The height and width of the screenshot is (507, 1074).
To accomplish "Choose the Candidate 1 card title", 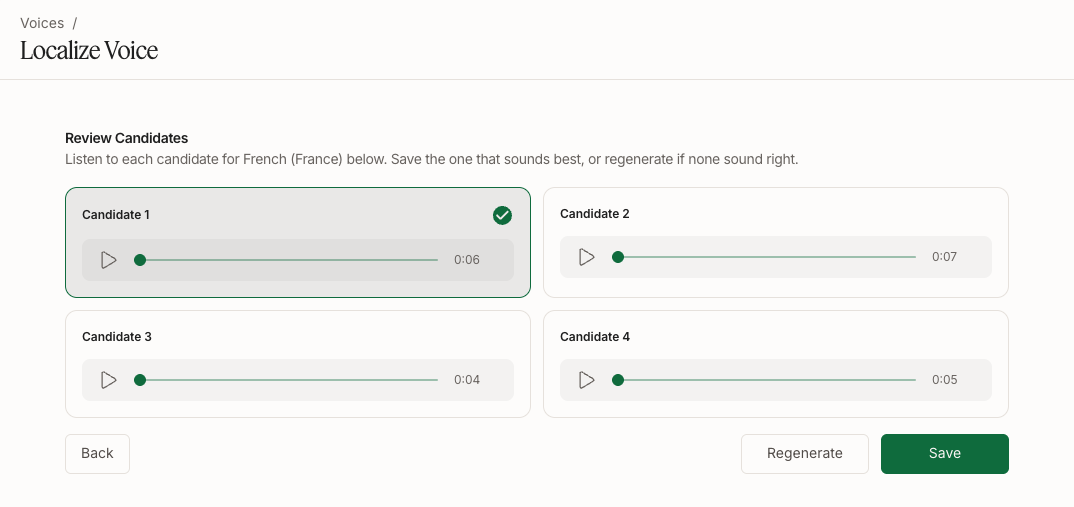I will click(x=116, y=215).
